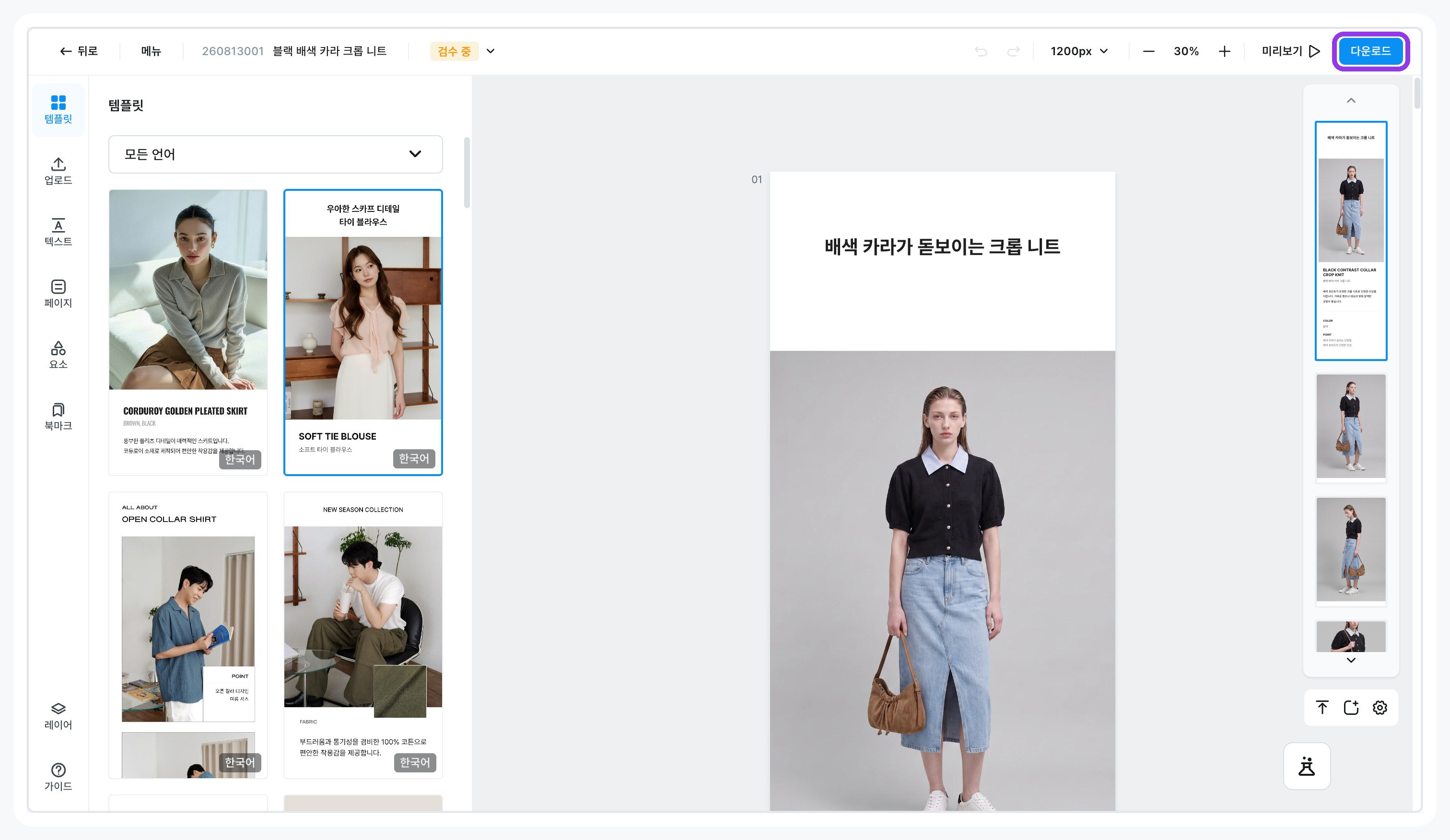Screen dimensions: 1450x840
Task: Select the first page thumbnail with title
Action: pos(1351,241)
